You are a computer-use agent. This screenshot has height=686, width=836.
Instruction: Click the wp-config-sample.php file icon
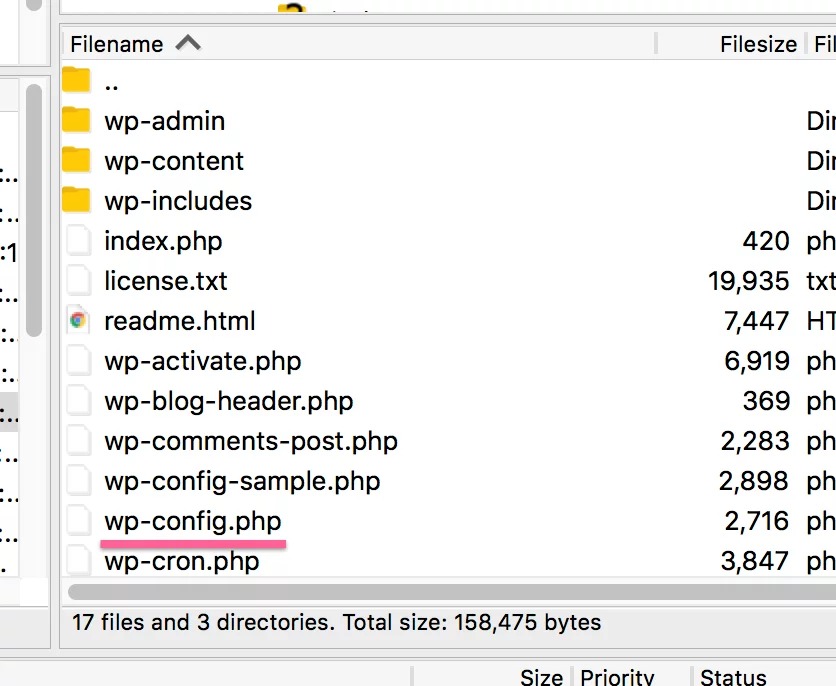[x=79, y=480]
